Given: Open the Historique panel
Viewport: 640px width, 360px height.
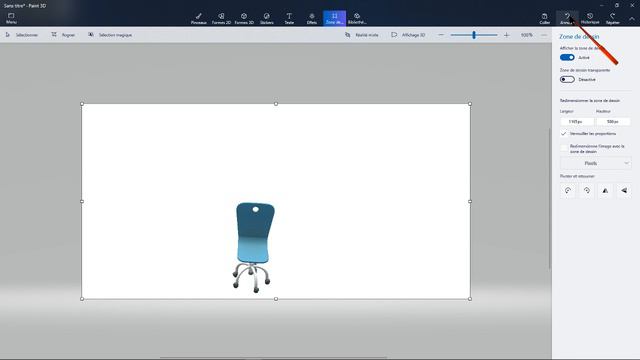Looking at the screenshot, I should [590, 18].
